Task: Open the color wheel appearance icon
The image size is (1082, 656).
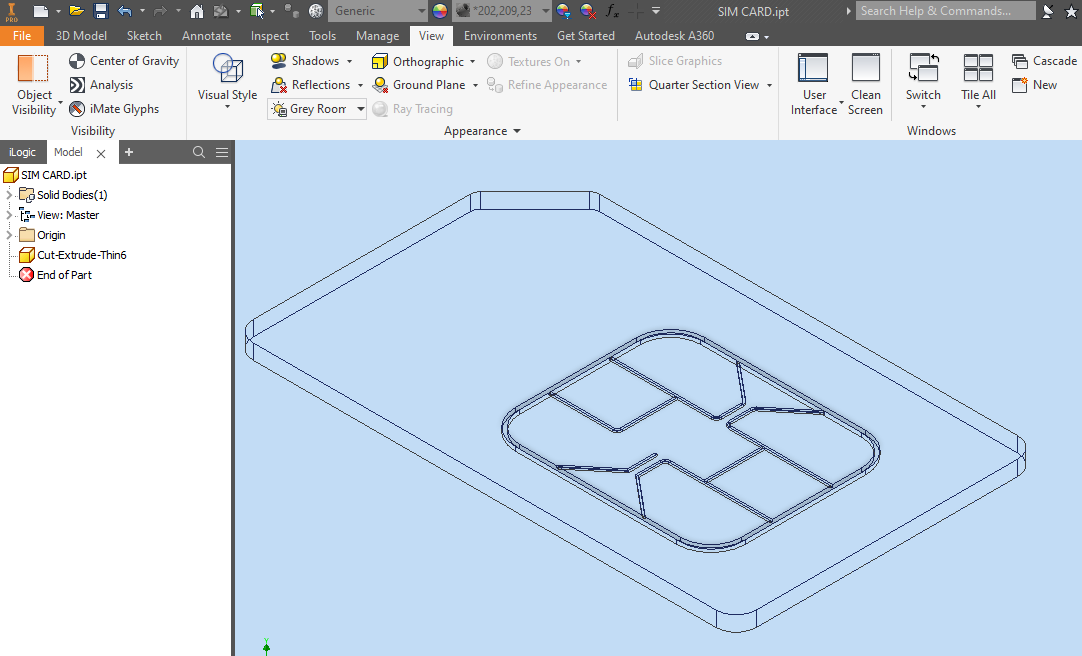Action: point(440,11)
